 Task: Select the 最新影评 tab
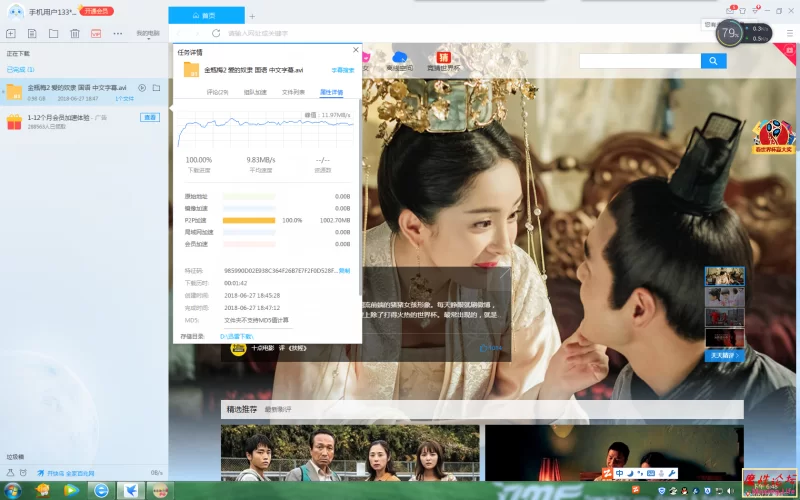pyautogui.click(x=278, y=410)
